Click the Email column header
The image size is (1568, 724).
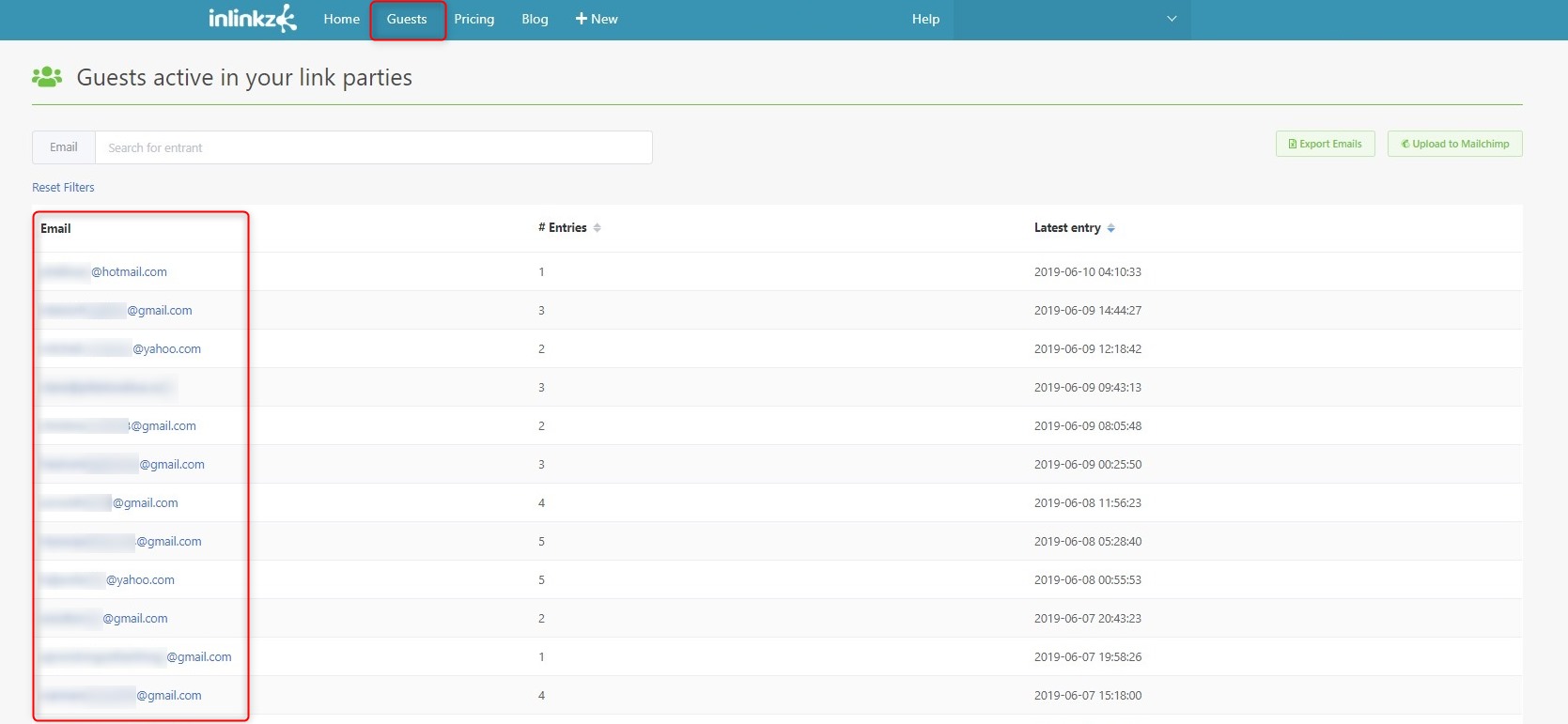(55, 228)
